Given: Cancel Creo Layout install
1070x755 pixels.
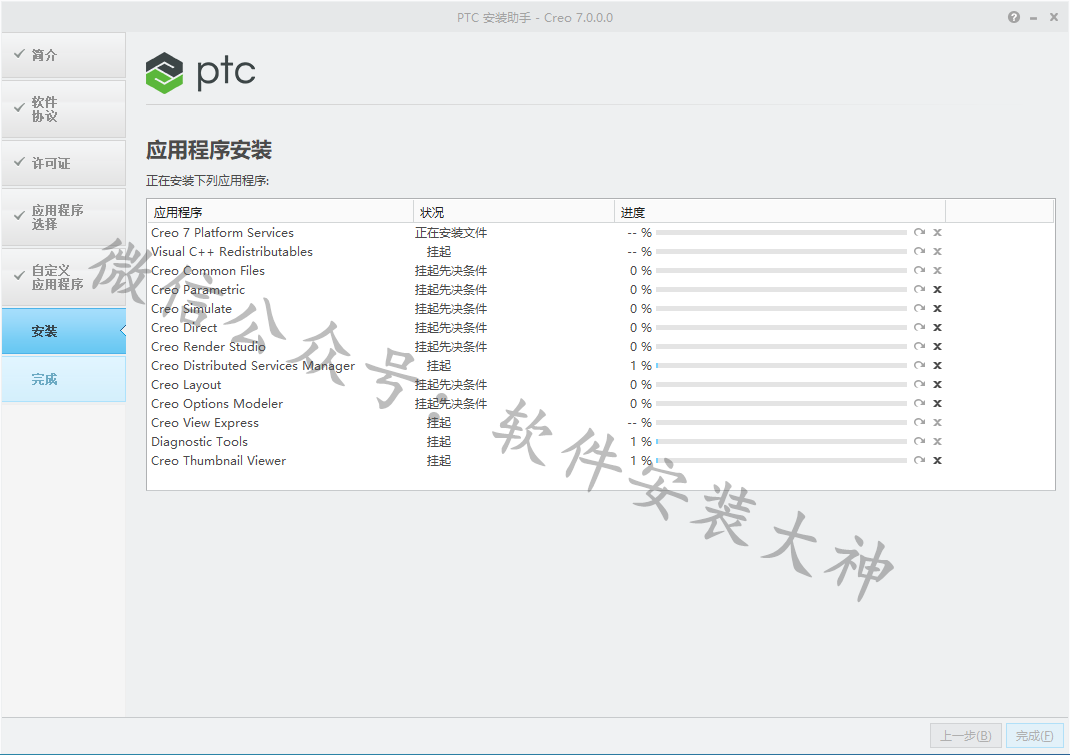Looking at the screenshot, I should point(938,385).
